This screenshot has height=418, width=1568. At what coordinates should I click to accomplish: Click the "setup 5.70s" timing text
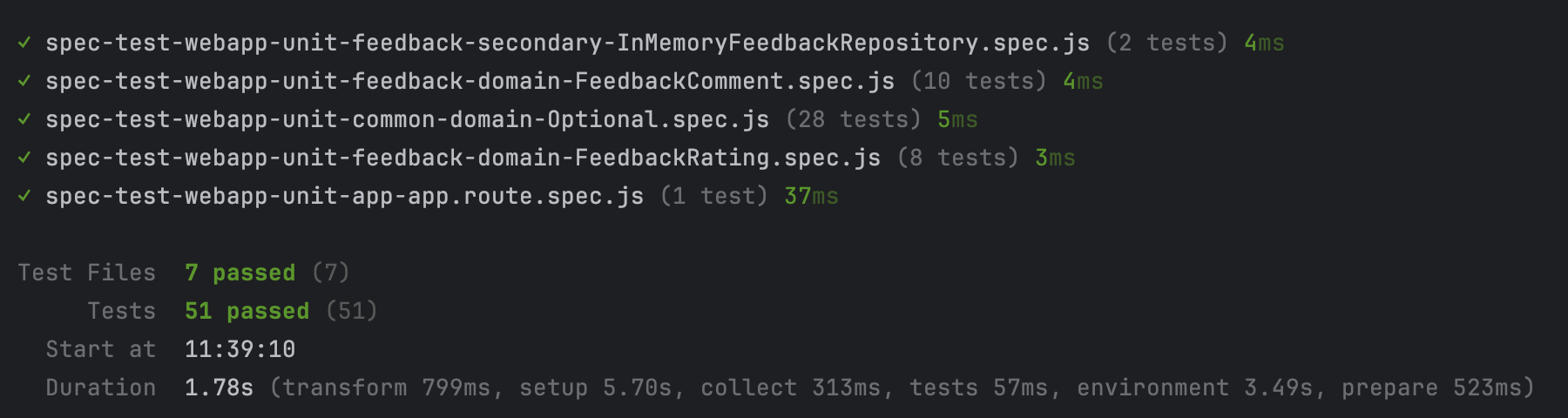point(595,388)
